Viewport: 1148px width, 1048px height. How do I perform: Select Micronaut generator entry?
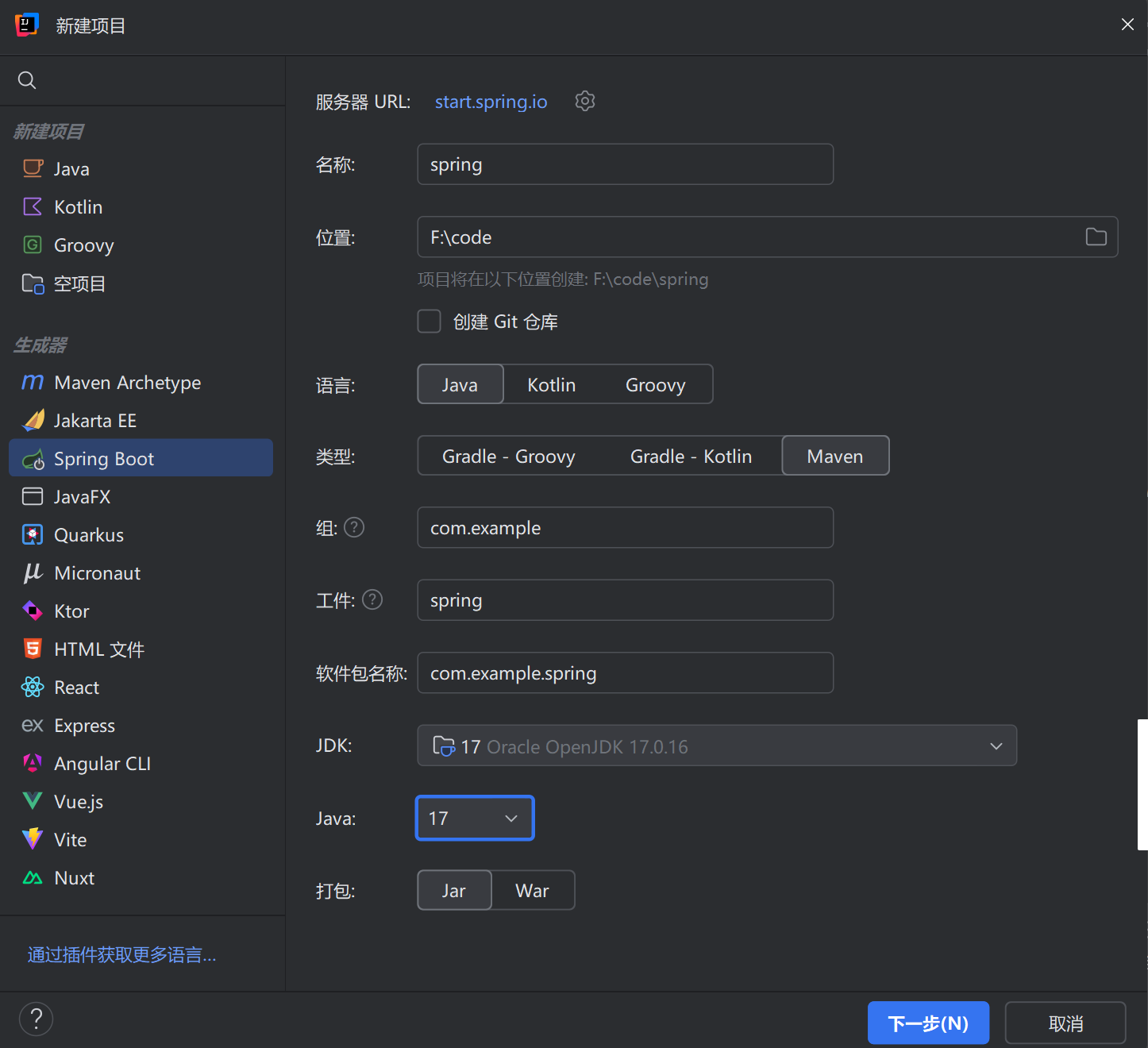click(141, 572)
